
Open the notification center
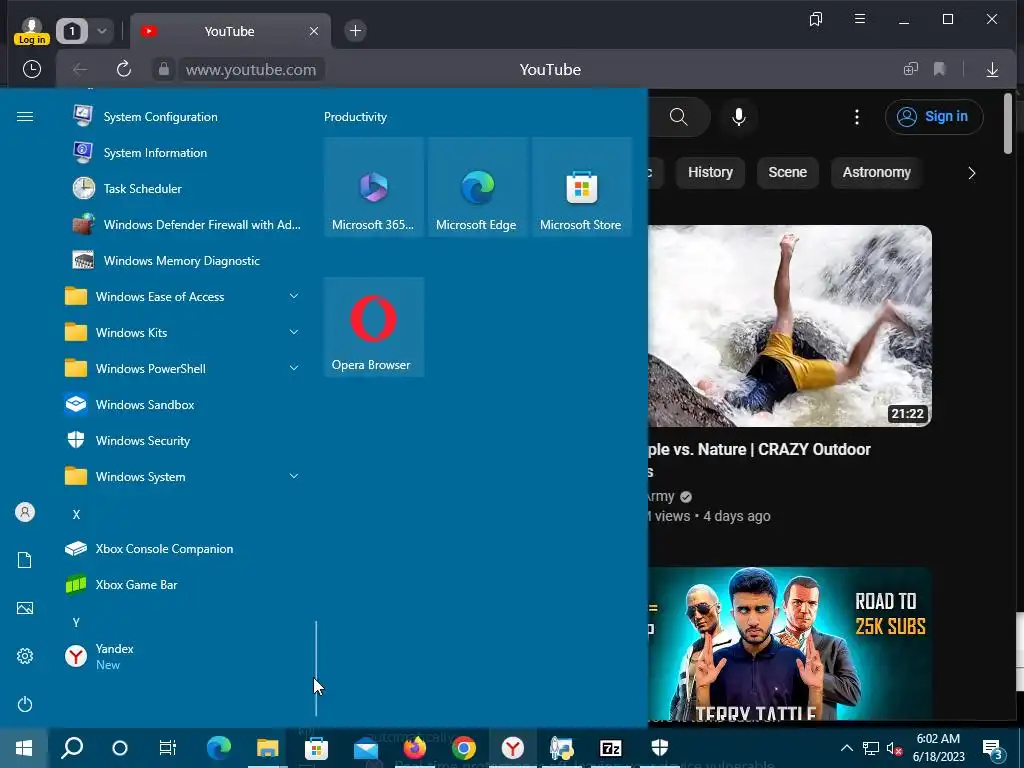click(x=993, y=748)
